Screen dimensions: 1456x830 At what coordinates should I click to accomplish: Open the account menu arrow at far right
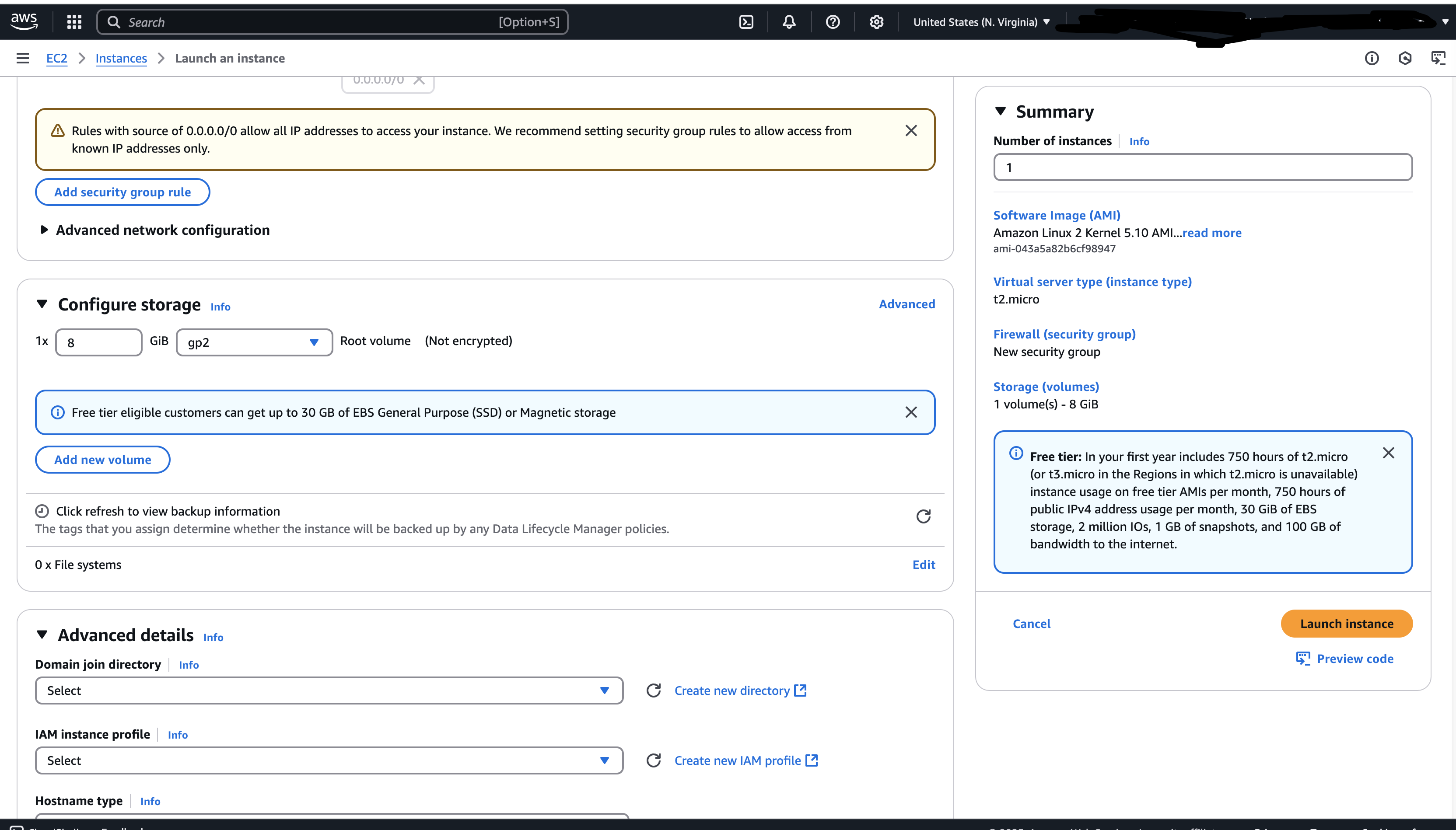[1445, 22]
